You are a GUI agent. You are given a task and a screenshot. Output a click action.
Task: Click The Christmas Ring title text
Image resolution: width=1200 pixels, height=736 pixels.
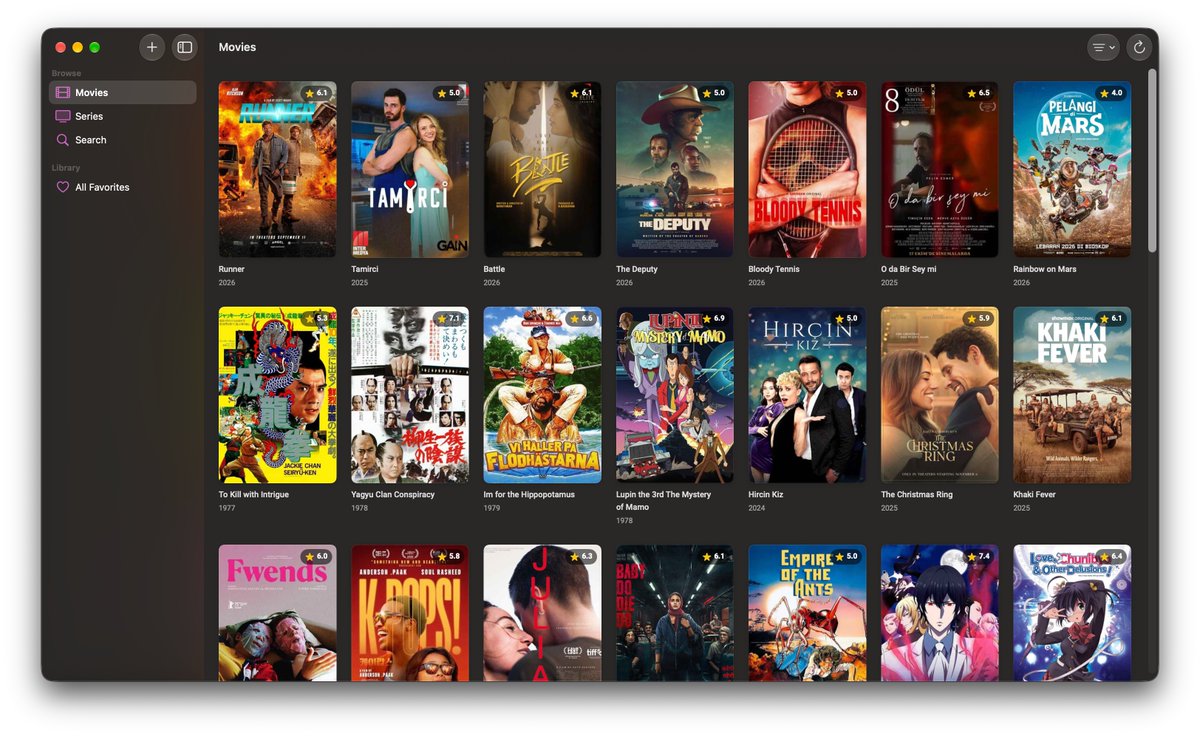[917, 495]
